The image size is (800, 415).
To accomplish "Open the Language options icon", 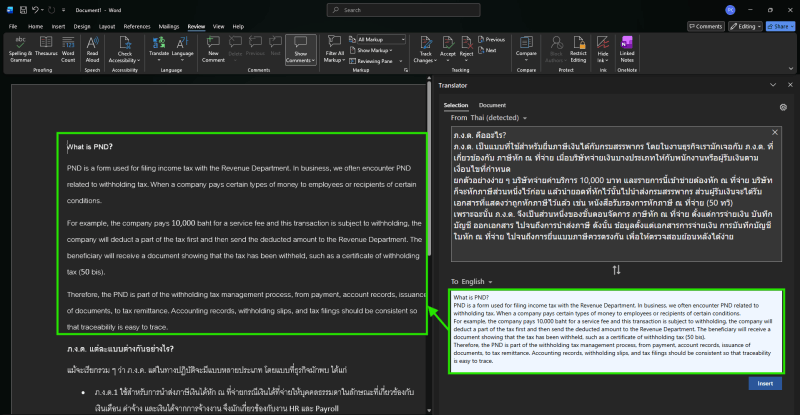I will click(182, 43).
